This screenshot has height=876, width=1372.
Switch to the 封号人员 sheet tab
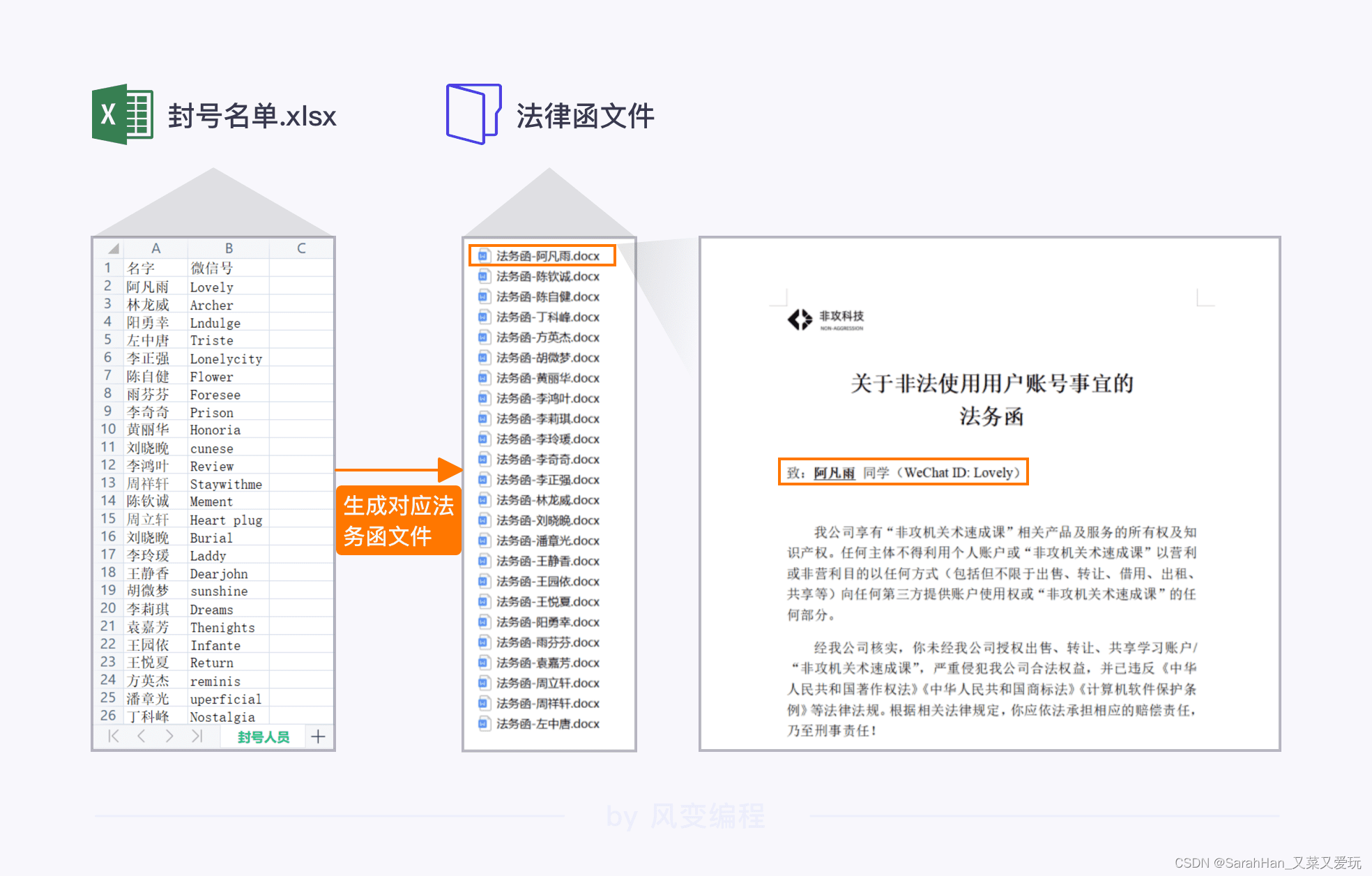[263, 737]
